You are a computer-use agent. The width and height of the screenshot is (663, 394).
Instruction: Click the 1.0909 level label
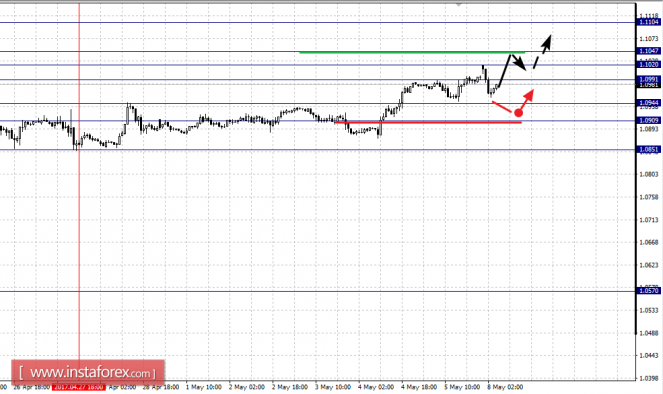point(649,121)
